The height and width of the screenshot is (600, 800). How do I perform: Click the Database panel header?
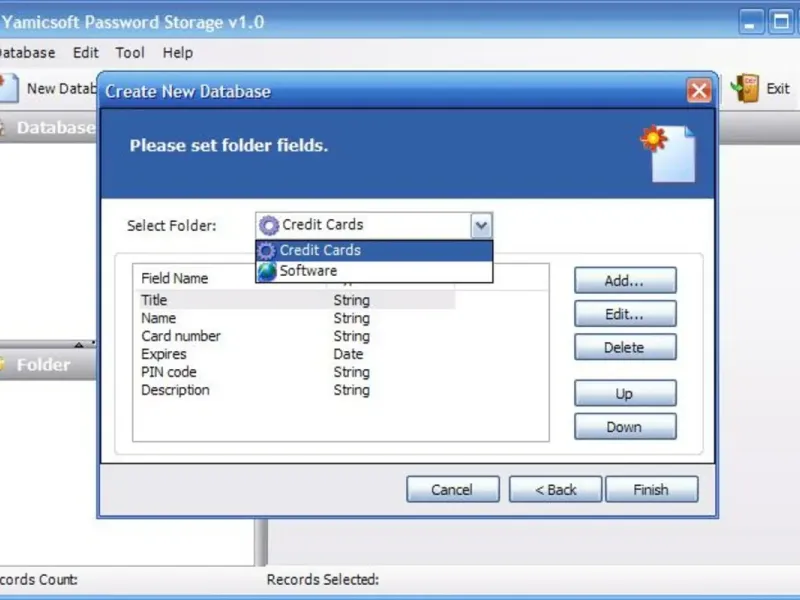pyautogui.click(x=47, y=128)
